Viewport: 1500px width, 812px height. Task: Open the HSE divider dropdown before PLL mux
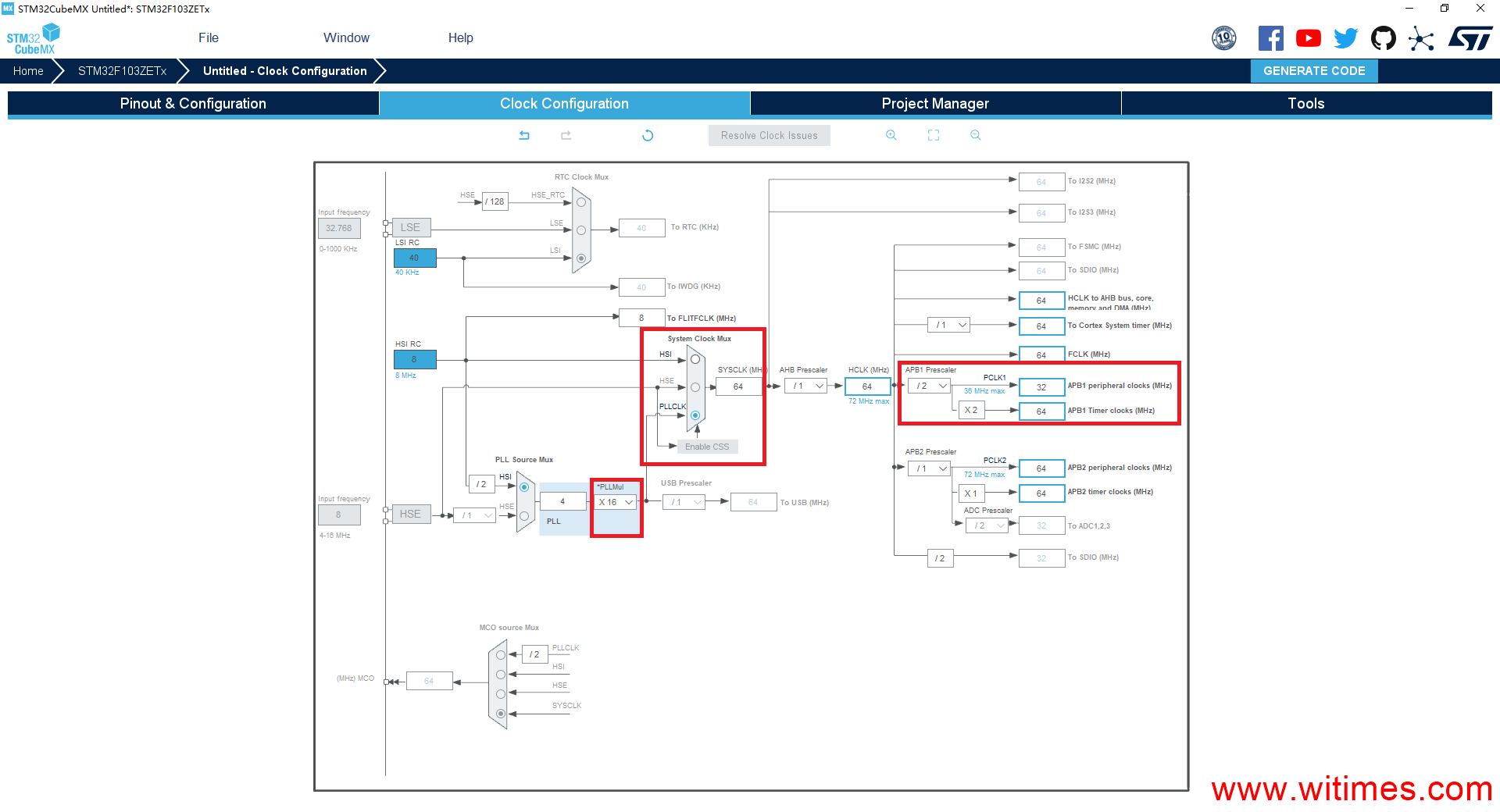(475, 515)
